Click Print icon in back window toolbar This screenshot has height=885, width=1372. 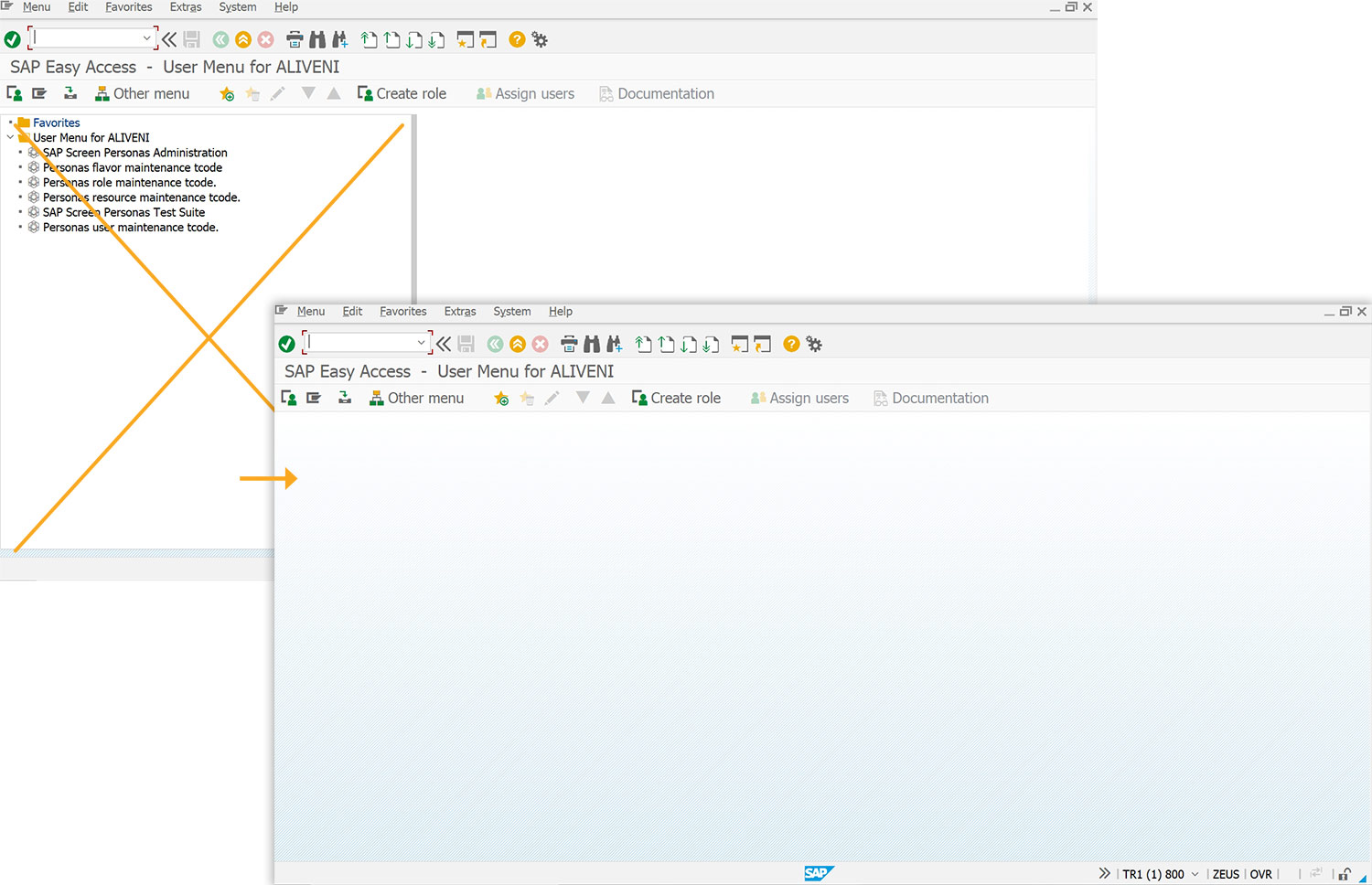[x=295, y=39]
